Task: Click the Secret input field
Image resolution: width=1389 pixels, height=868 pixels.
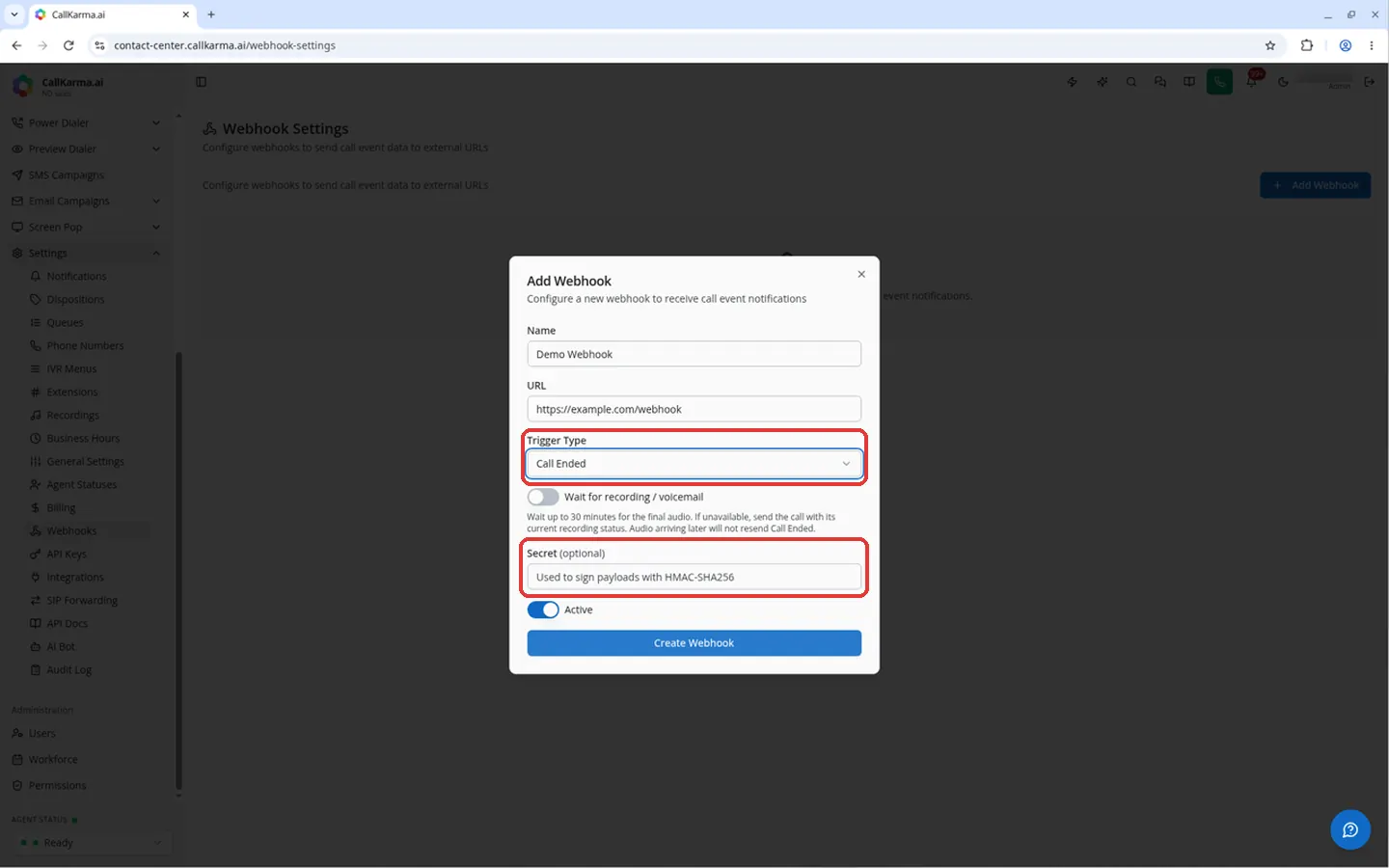Action: (x=694, y=577)
